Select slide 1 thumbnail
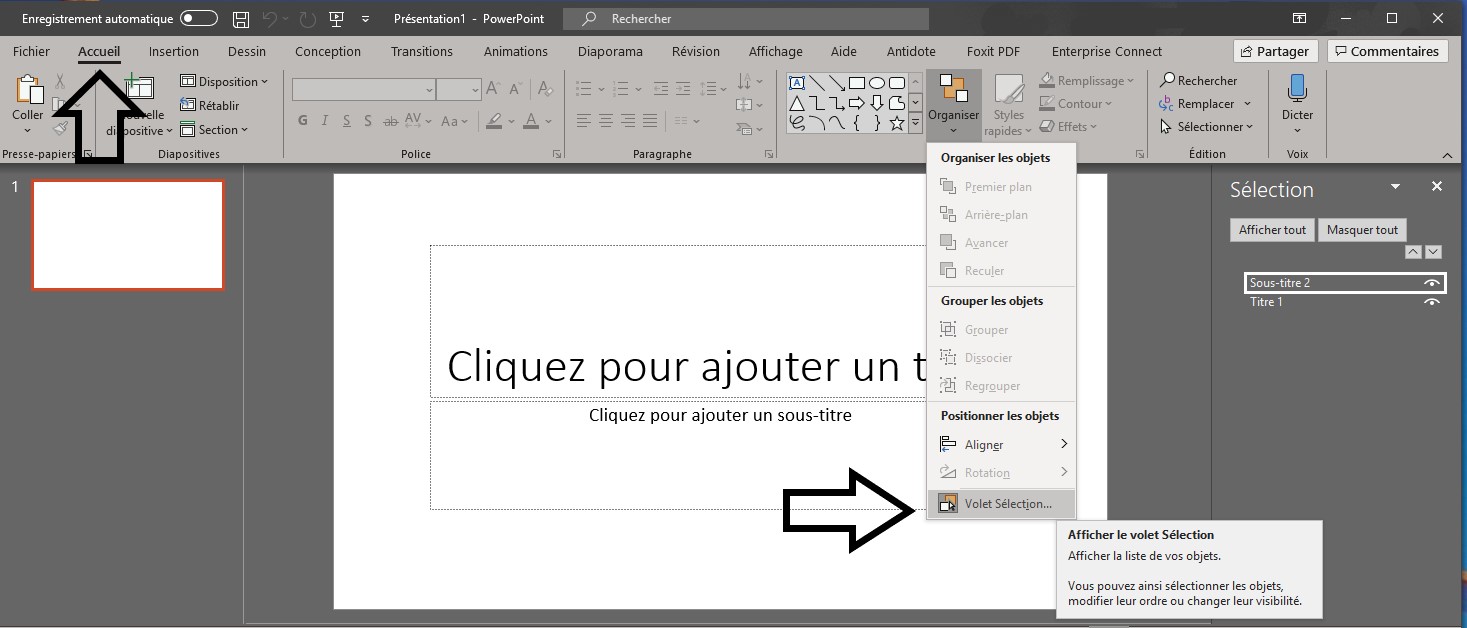1467x628 pixels. (x=127, y=234)
